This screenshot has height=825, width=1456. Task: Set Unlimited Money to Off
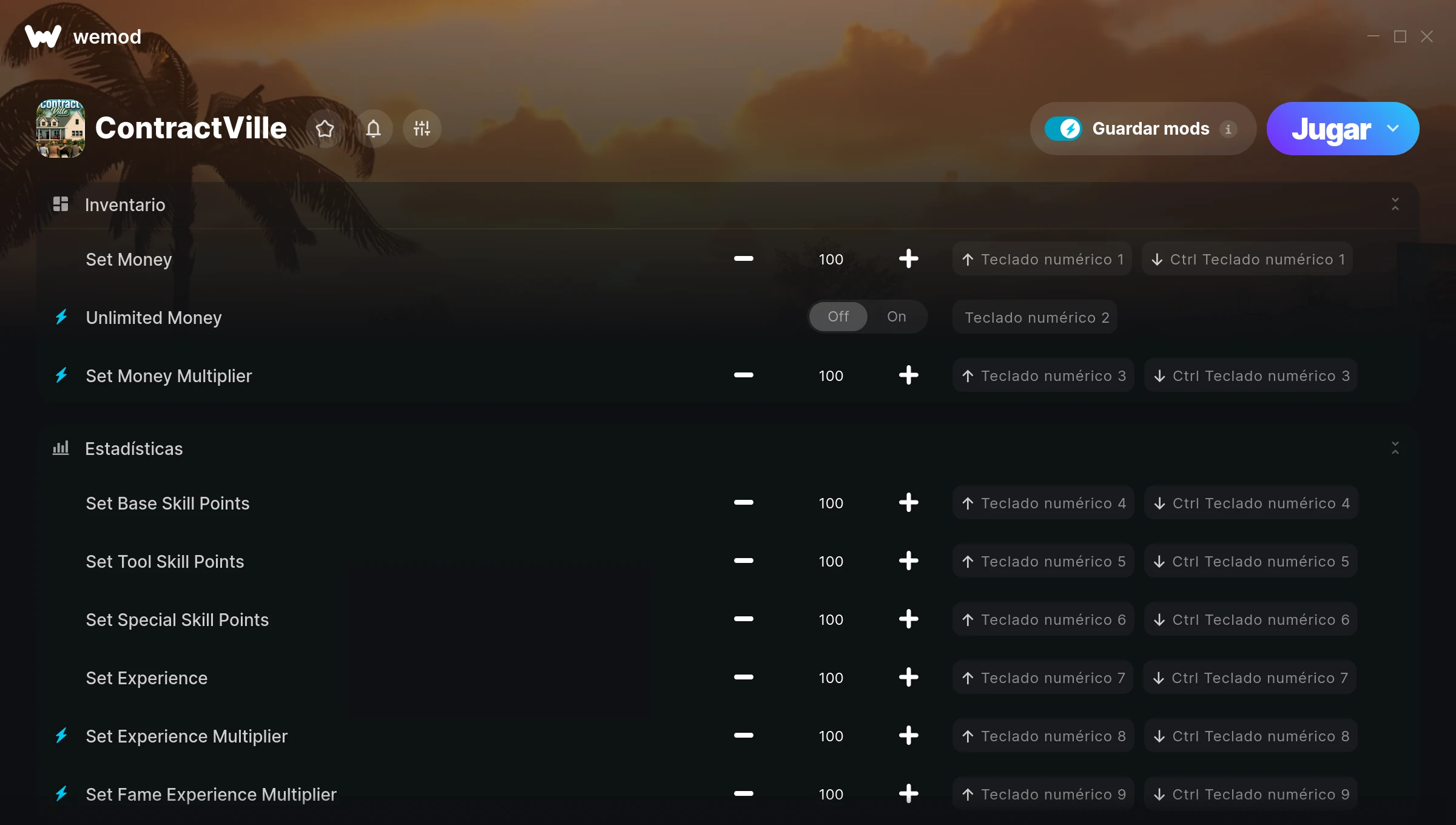pos(838,317)
